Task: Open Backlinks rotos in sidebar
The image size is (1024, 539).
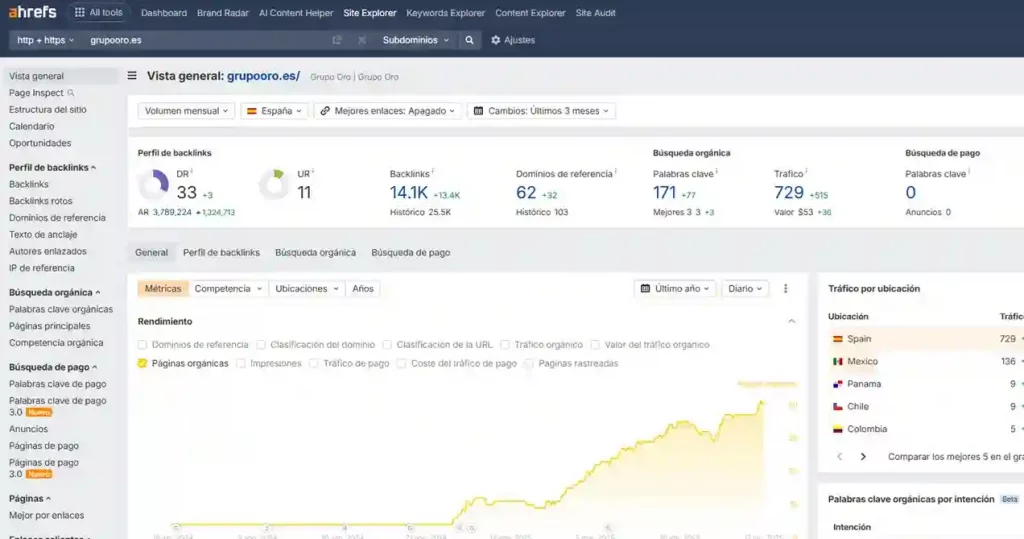Action: tap(40, 201)
